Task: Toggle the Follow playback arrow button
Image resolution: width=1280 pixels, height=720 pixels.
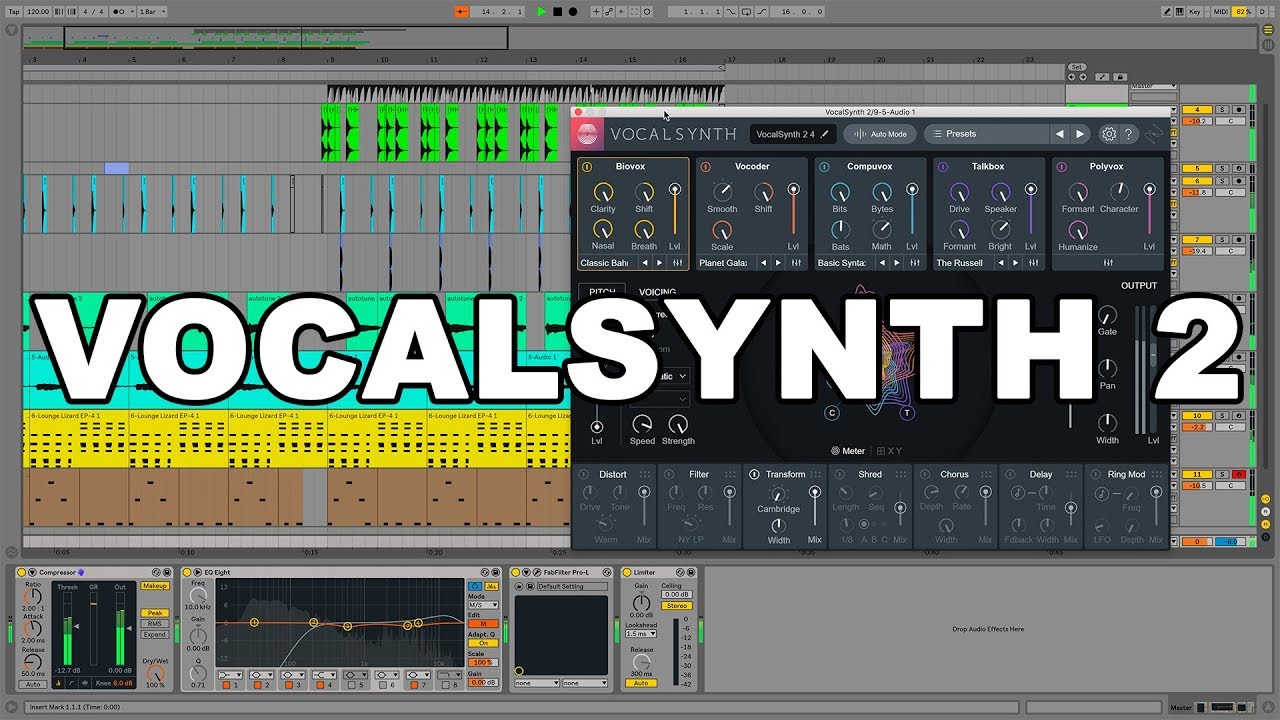Action: [462, 11]
